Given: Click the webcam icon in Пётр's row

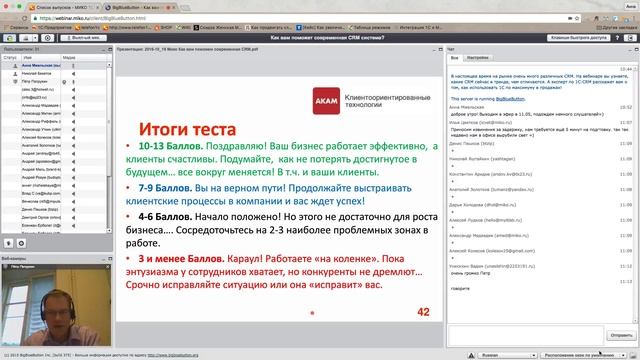Looking at the screenshot, I should 64,82.
